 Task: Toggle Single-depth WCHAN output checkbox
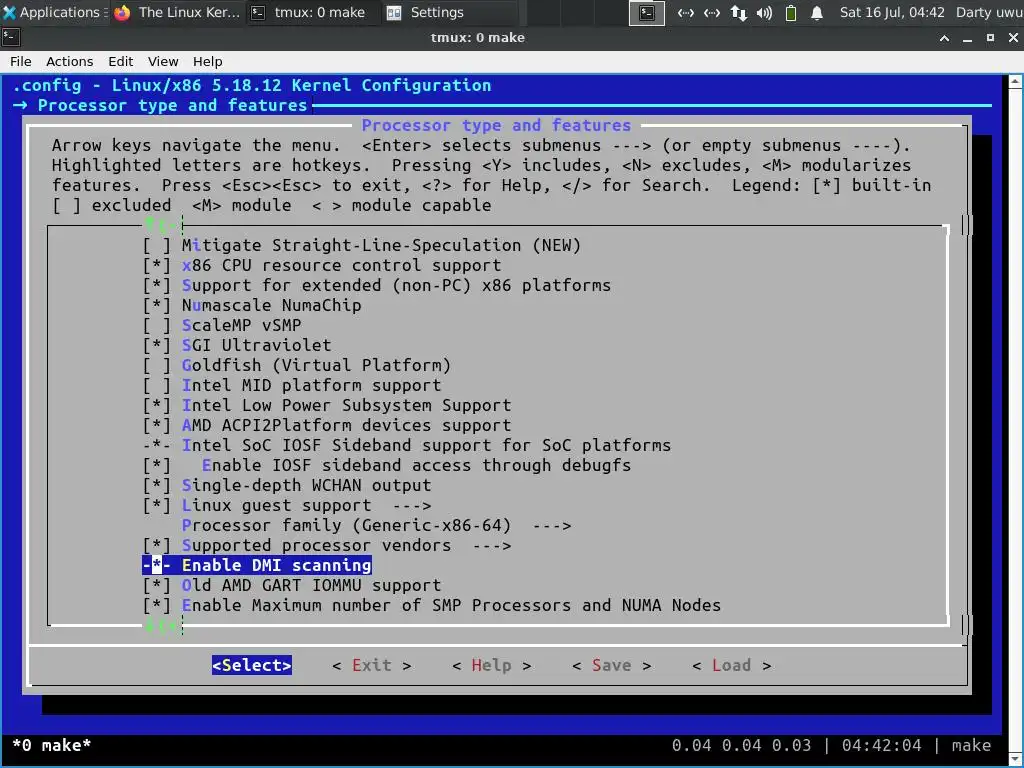(156, 486)
